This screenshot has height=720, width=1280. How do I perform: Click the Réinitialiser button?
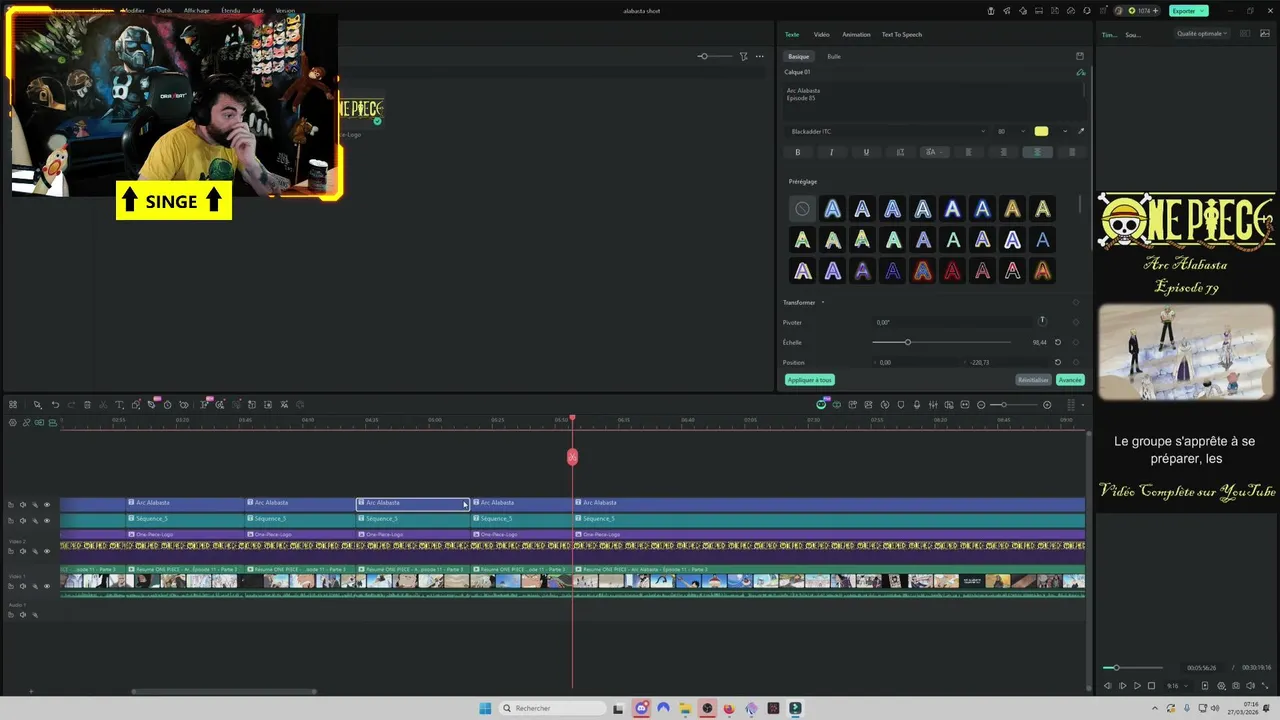point(1033,380)
